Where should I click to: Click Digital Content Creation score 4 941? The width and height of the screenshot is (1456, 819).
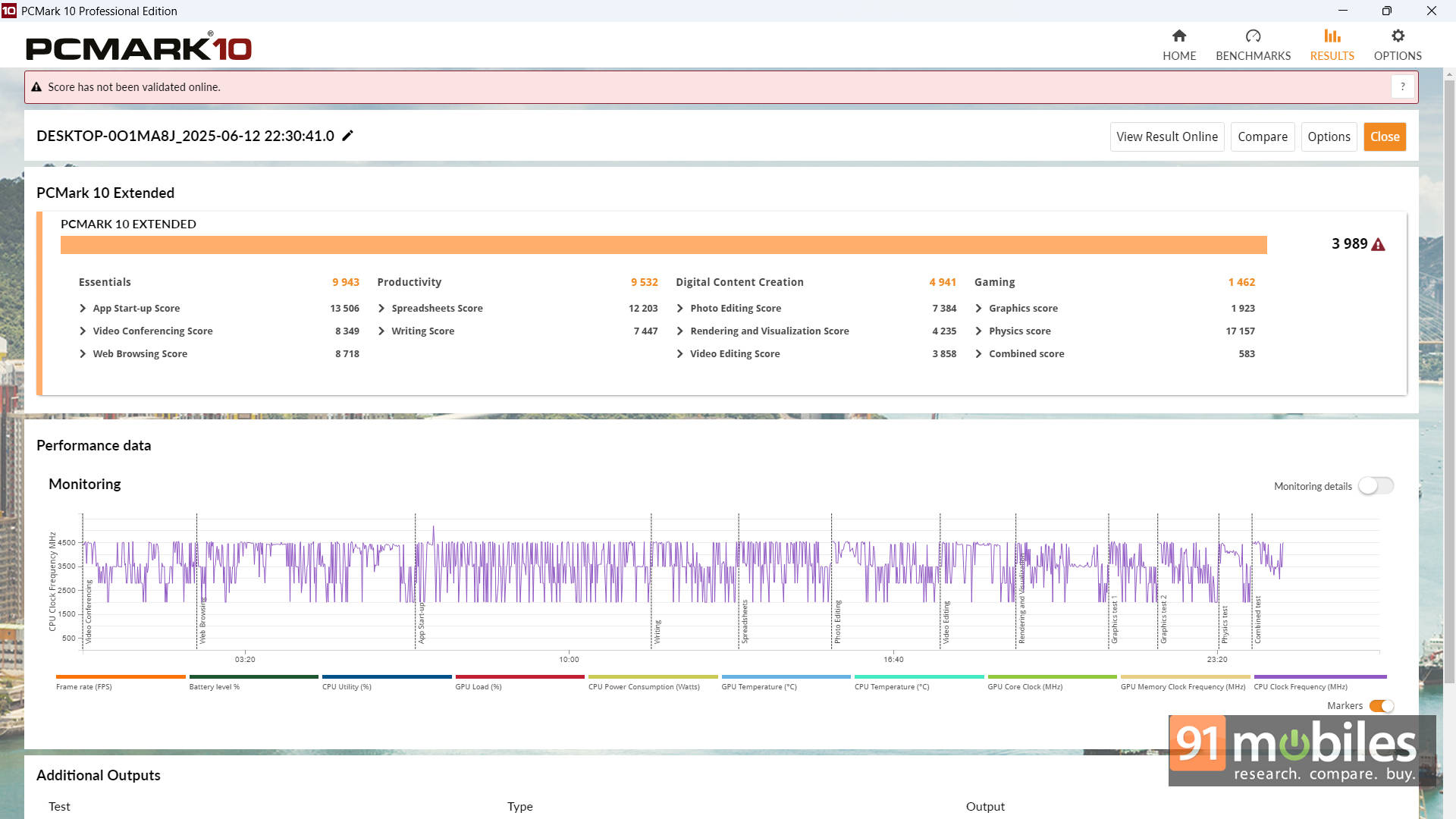pyautogui.click(x=943, y=282)
